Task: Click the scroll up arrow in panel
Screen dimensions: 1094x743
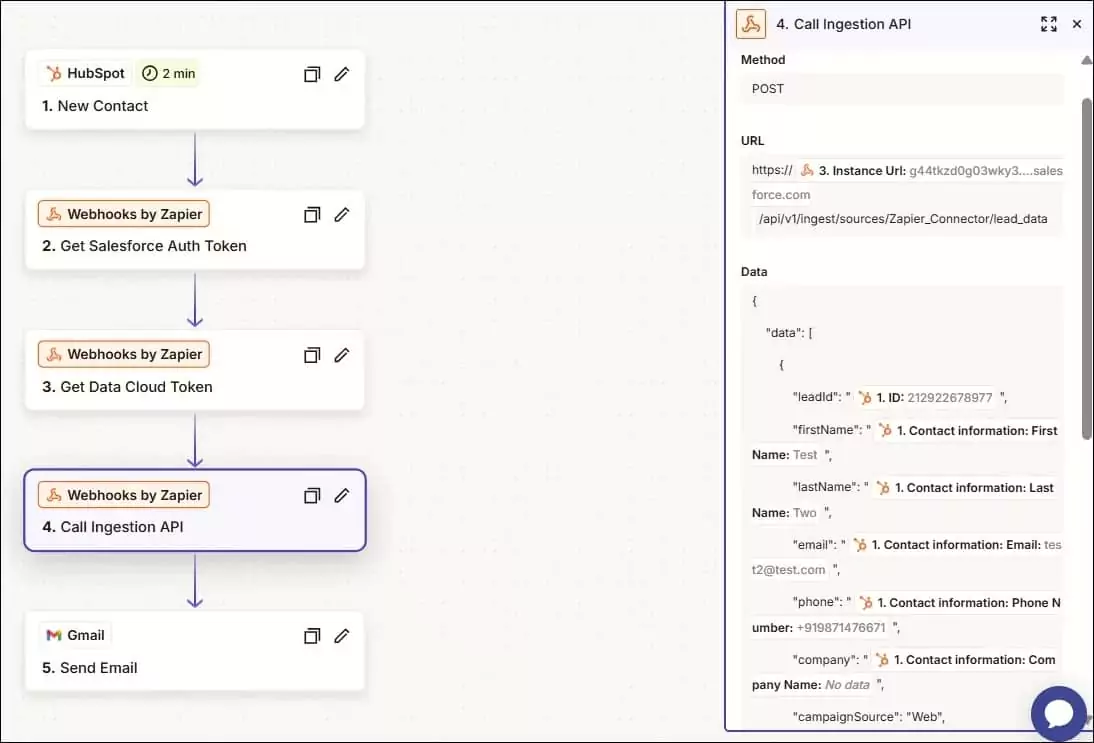Action: pyautogui.click(x=1086, y=60)
